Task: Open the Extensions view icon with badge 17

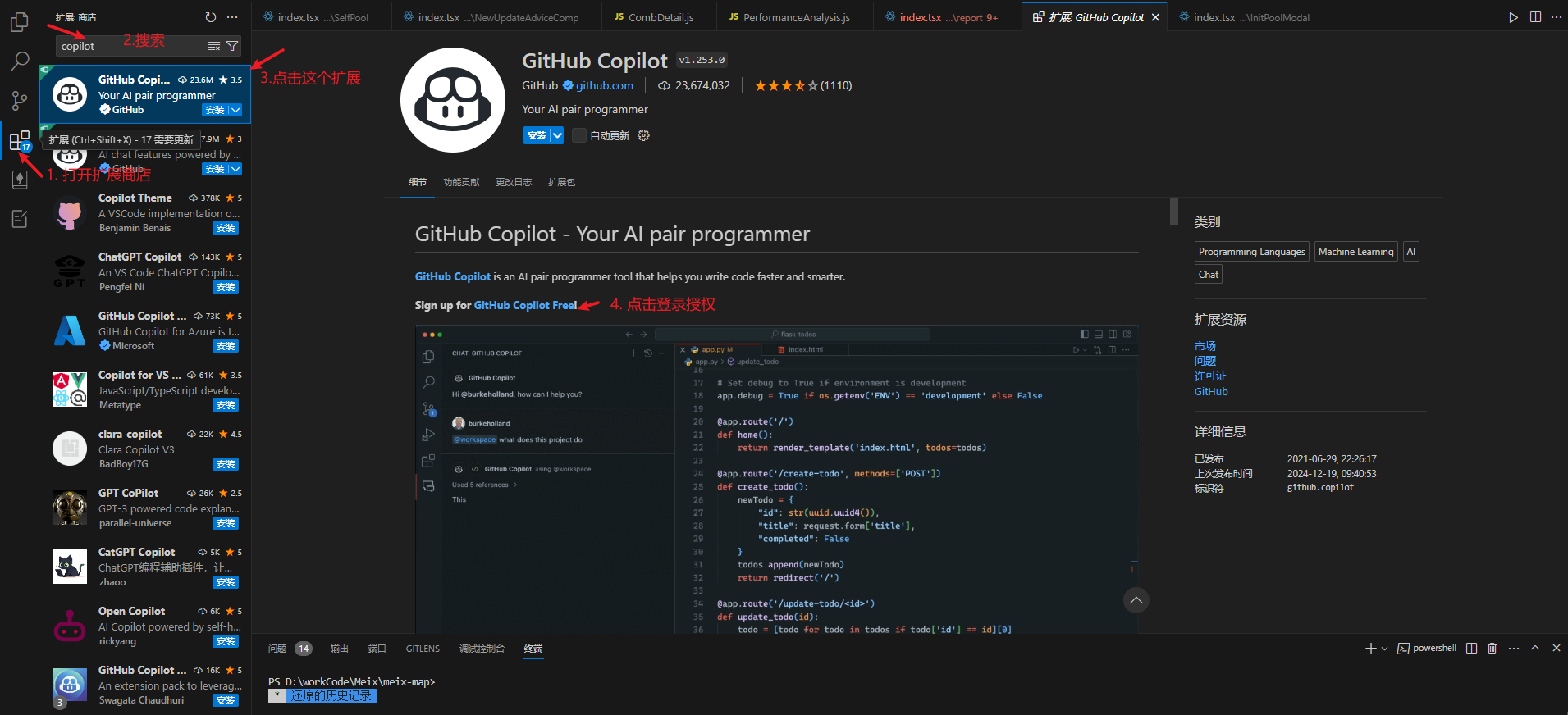Action: tap(20, 141)
